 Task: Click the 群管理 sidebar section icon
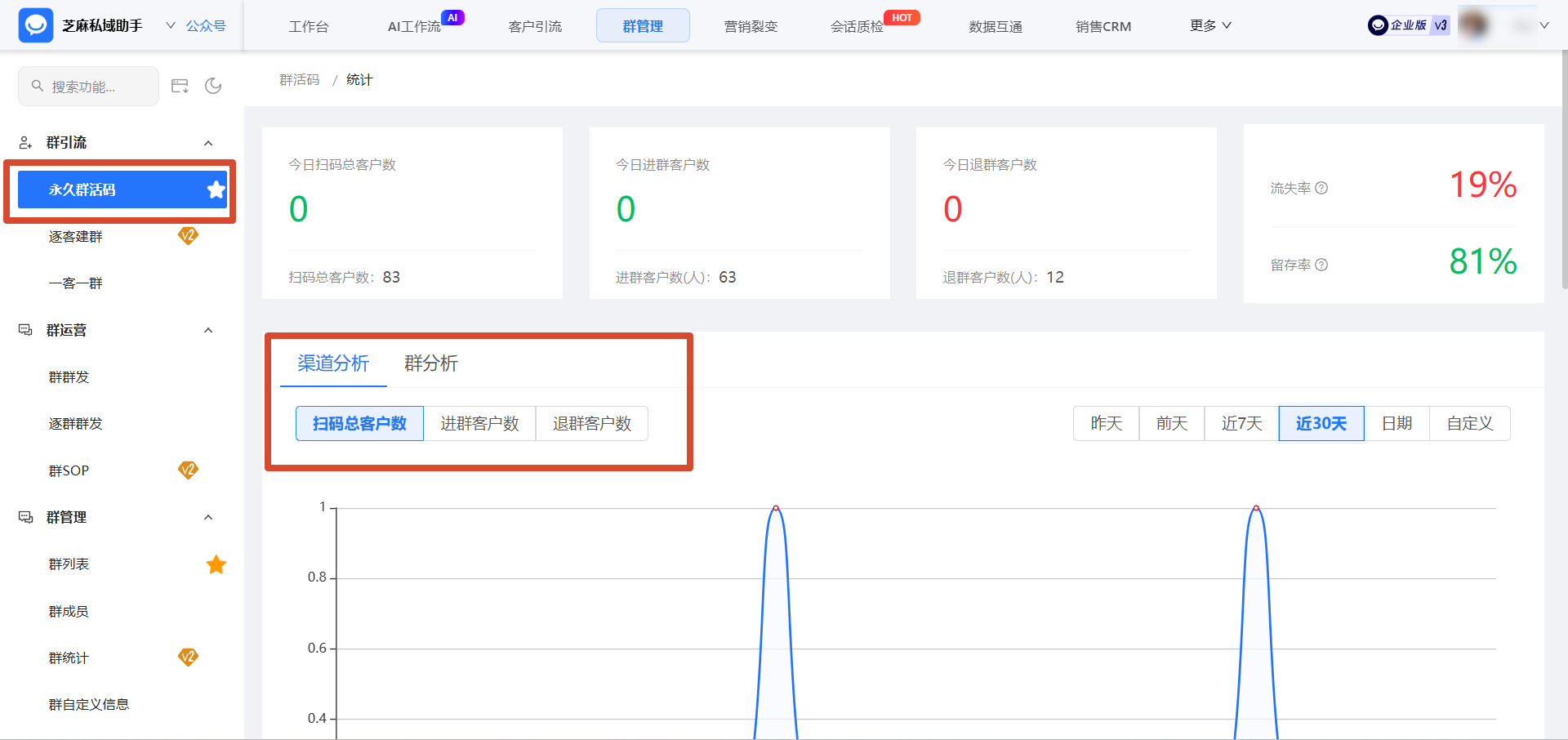25,517
